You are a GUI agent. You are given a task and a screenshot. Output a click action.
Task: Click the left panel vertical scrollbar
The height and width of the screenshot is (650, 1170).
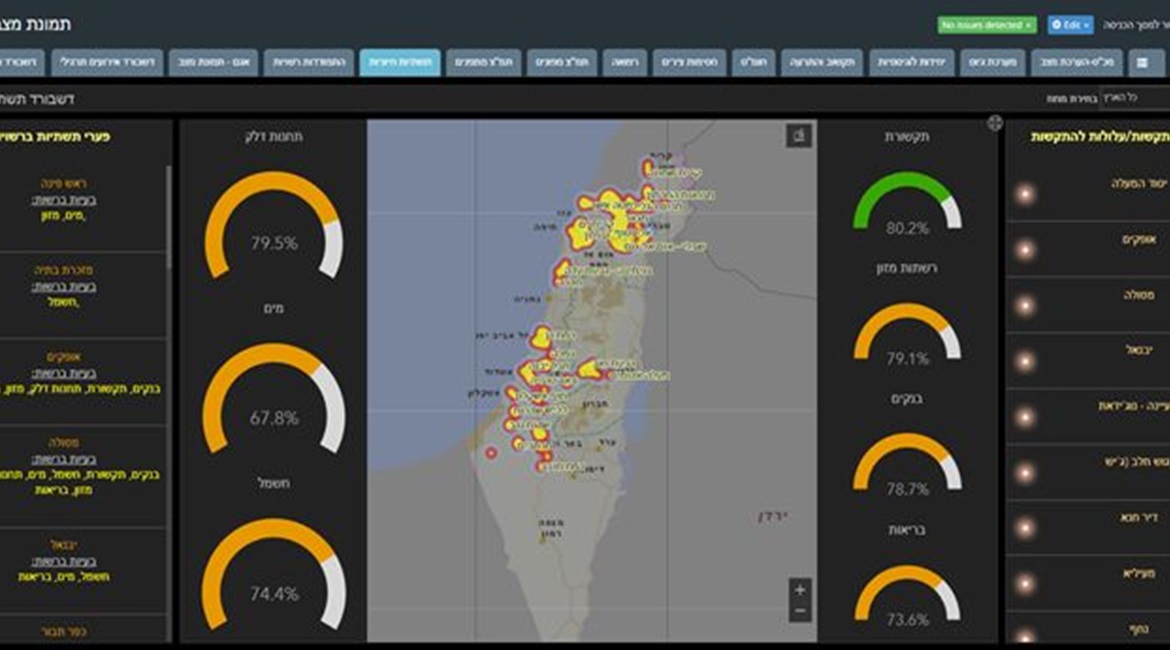pos(169,216)
